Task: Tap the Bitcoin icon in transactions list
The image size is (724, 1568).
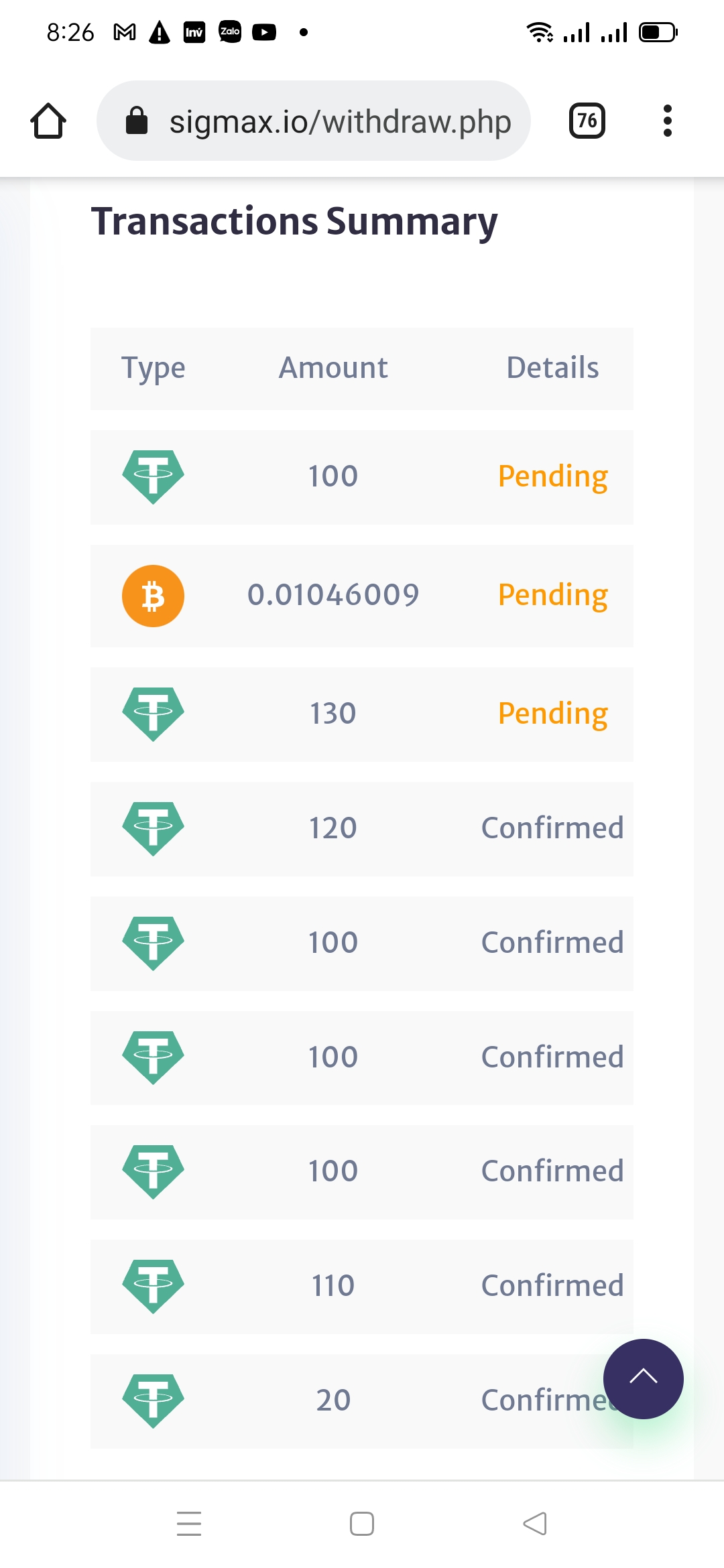Action: point(153,596)
